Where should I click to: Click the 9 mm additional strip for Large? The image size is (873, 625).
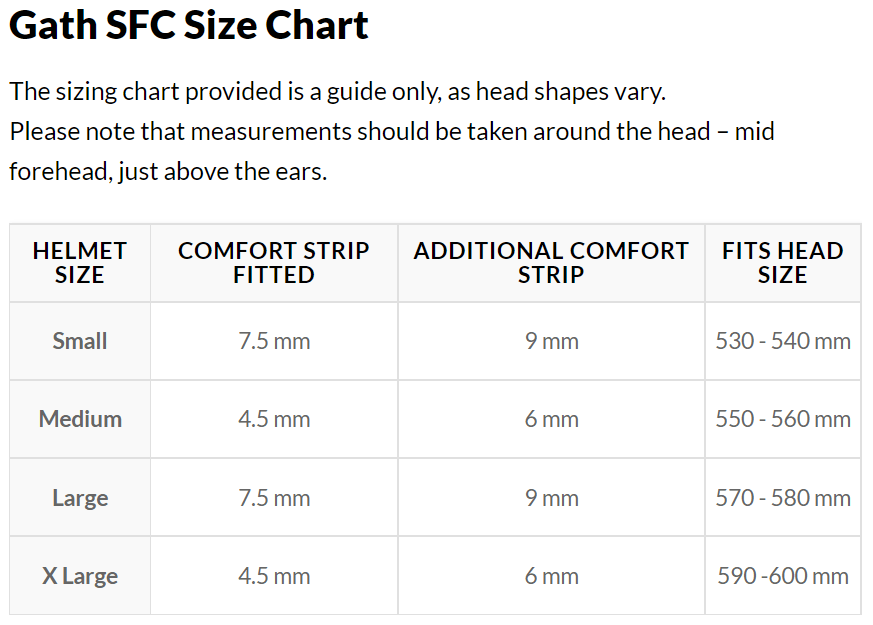coord(552,498)
